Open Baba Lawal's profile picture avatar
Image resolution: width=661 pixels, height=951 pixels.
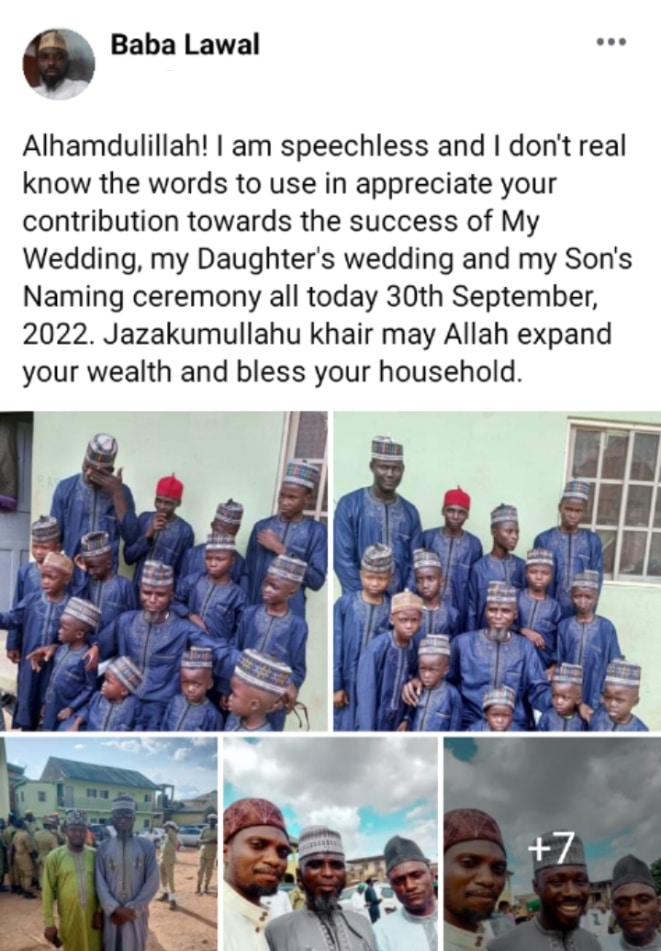pyautogui.click(x=58, y=63)
